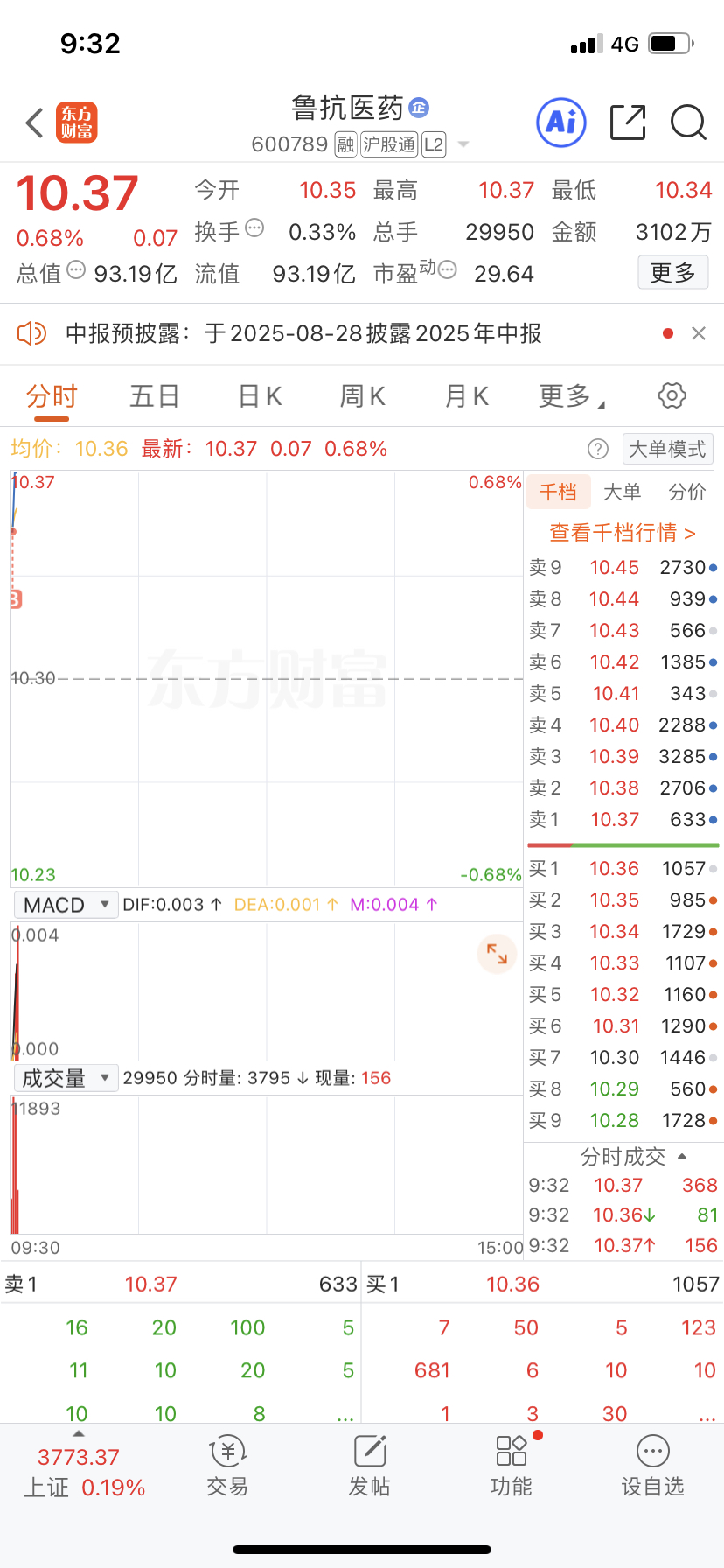
Task: Dismiss the 中报预披露 notice
Action: click(698, 333)
